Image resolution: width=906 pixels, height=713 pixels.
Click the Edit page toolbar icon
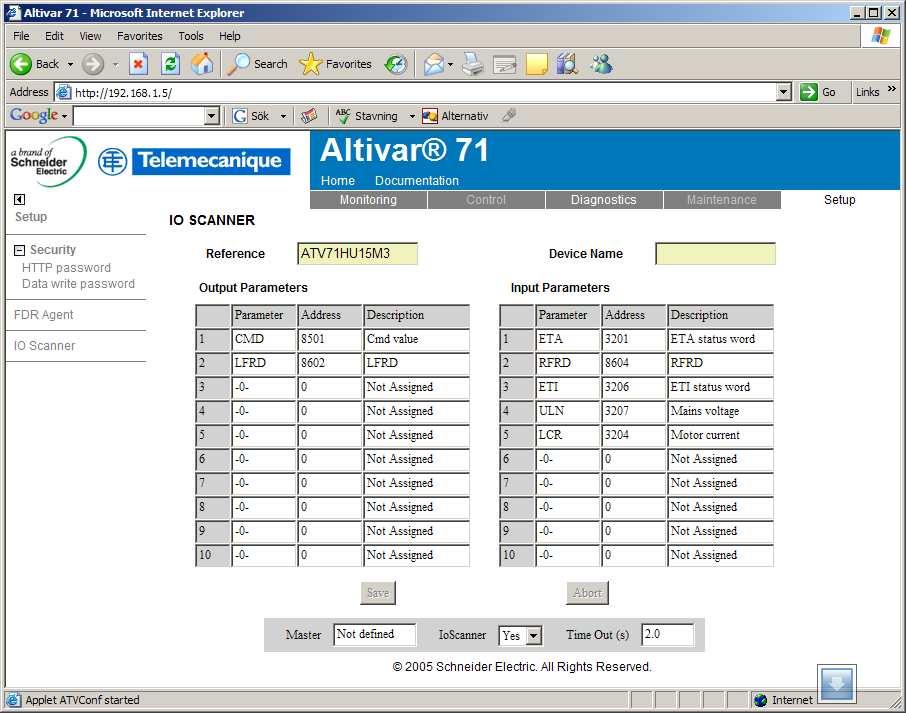(x=504, y=65)
